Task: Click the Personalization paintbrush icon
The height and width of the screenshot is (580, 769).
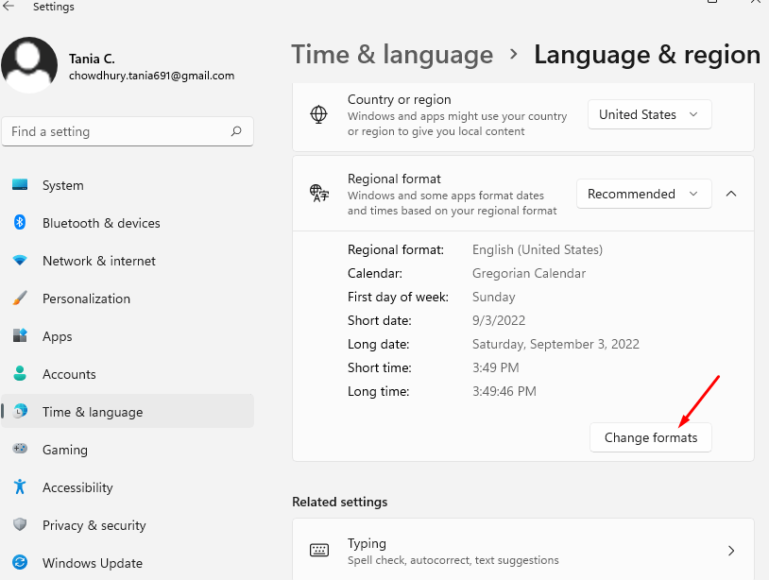Action: point(20,298)
